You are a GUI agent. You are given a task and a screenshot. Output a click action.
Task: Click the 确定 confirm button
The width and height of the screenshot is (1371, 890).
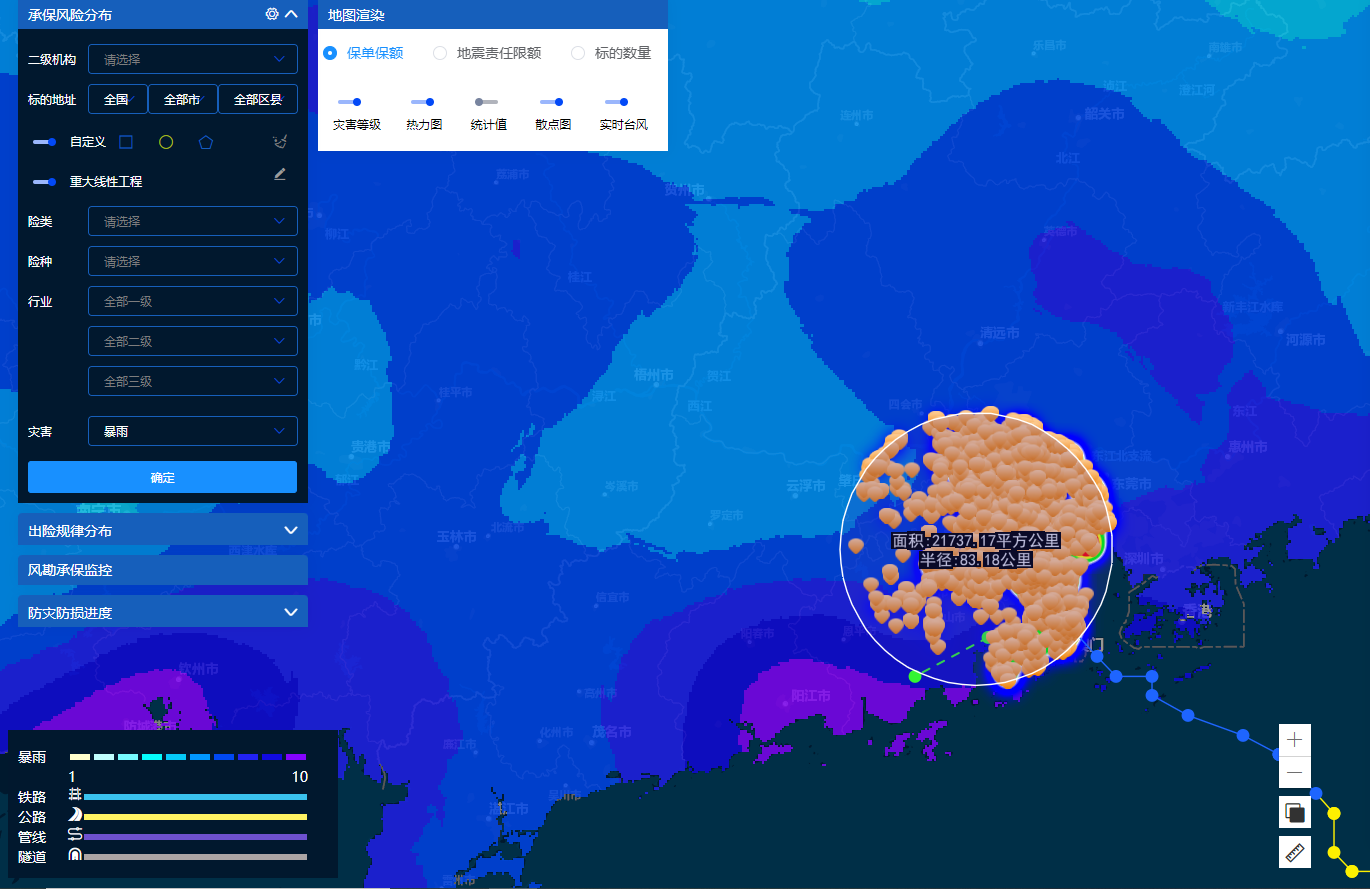(x=163, y=477)
